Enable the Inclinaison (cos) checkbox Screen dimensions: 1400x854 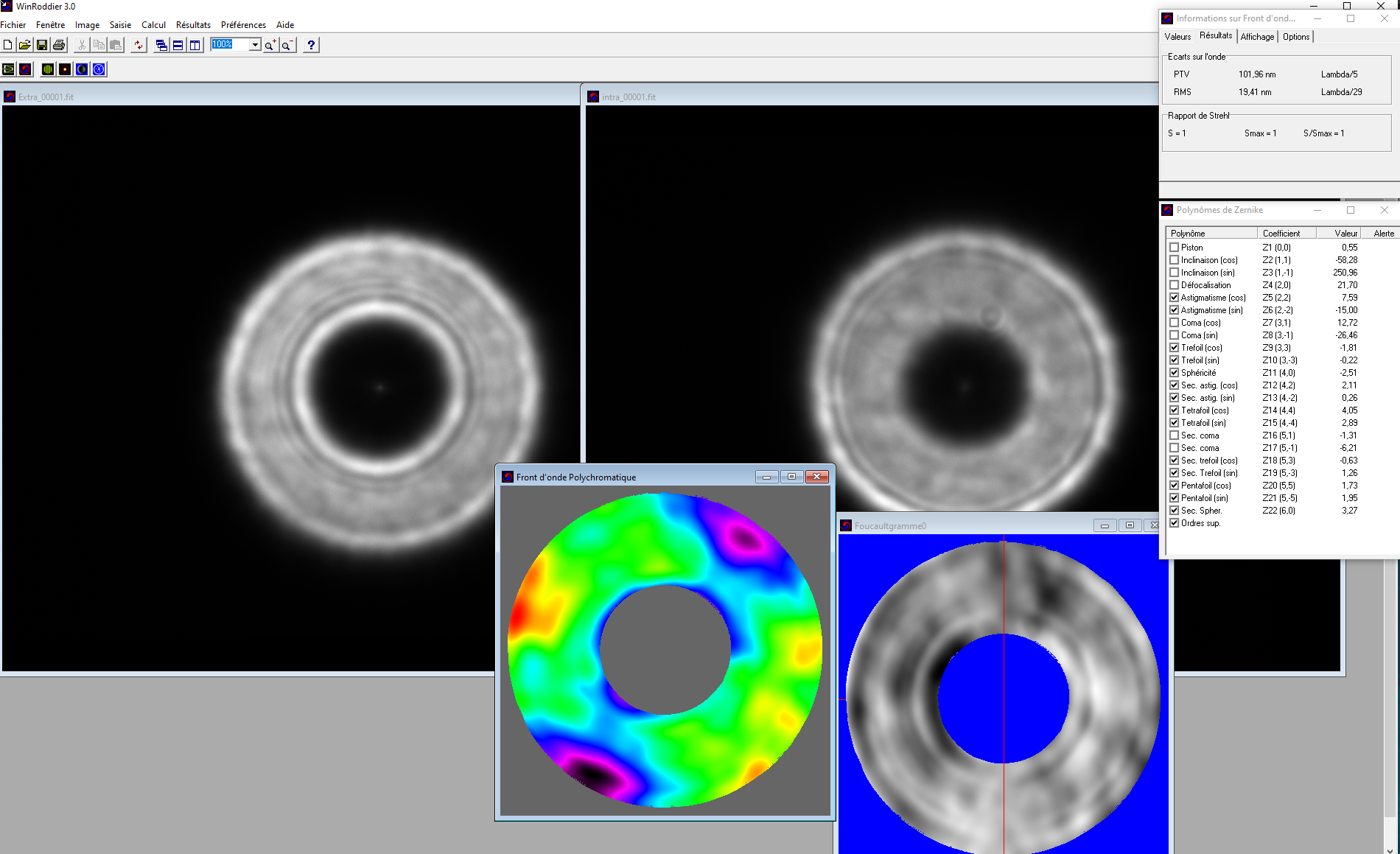(1175, 260)
